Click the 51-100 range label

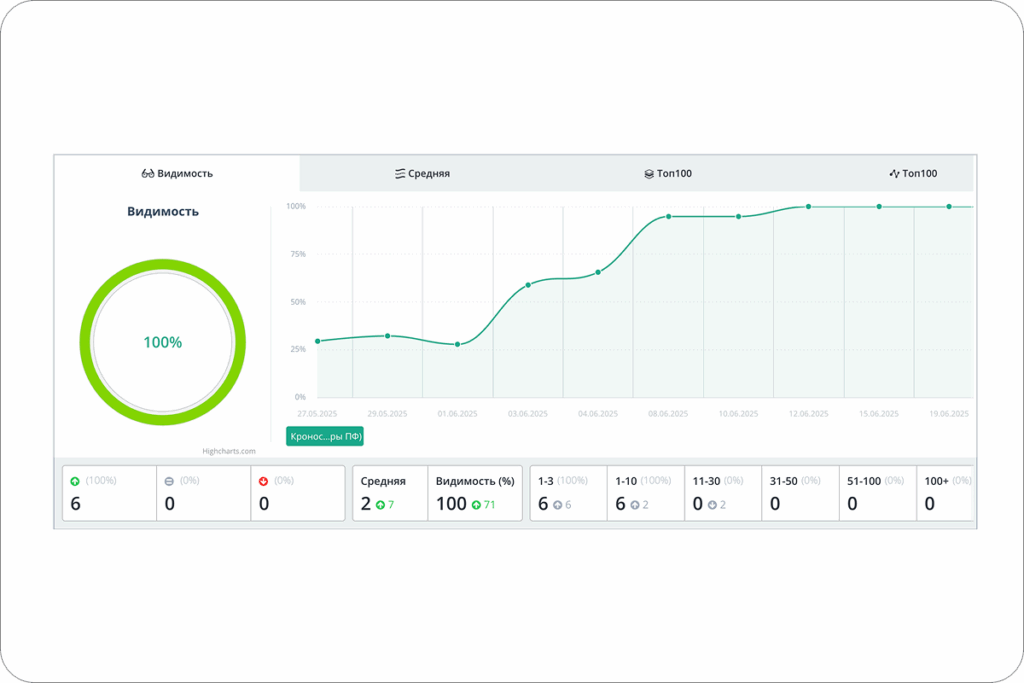(864, 481)
